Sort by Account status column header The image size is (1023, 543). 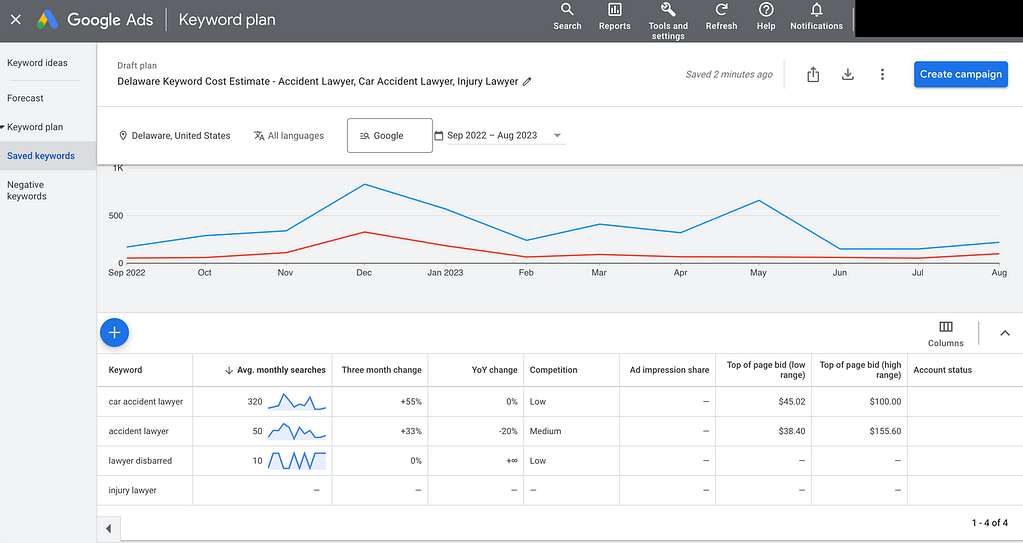(943, 370)
